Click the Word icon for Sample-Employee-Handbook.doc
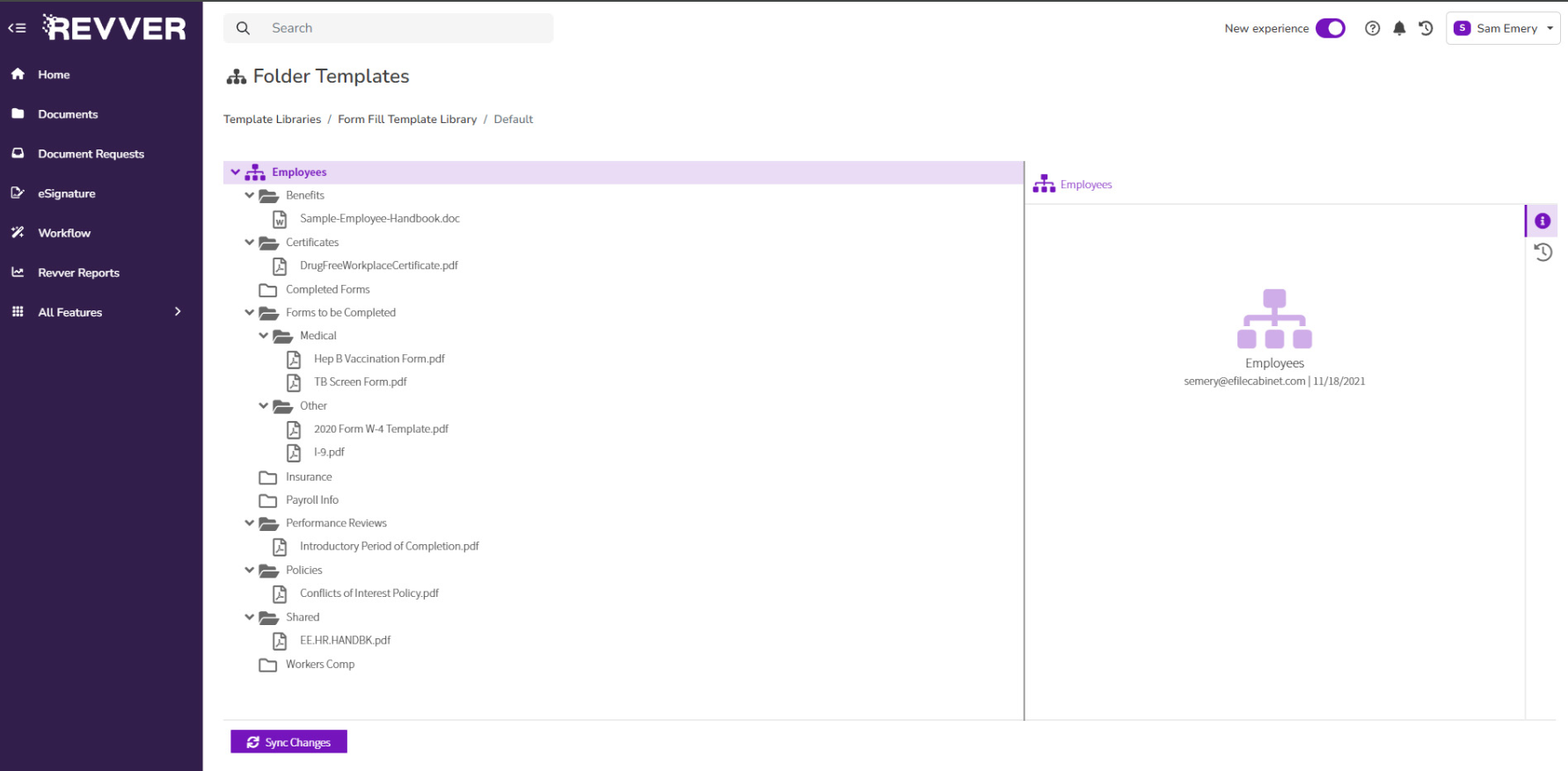 click(x=280, y=219)
